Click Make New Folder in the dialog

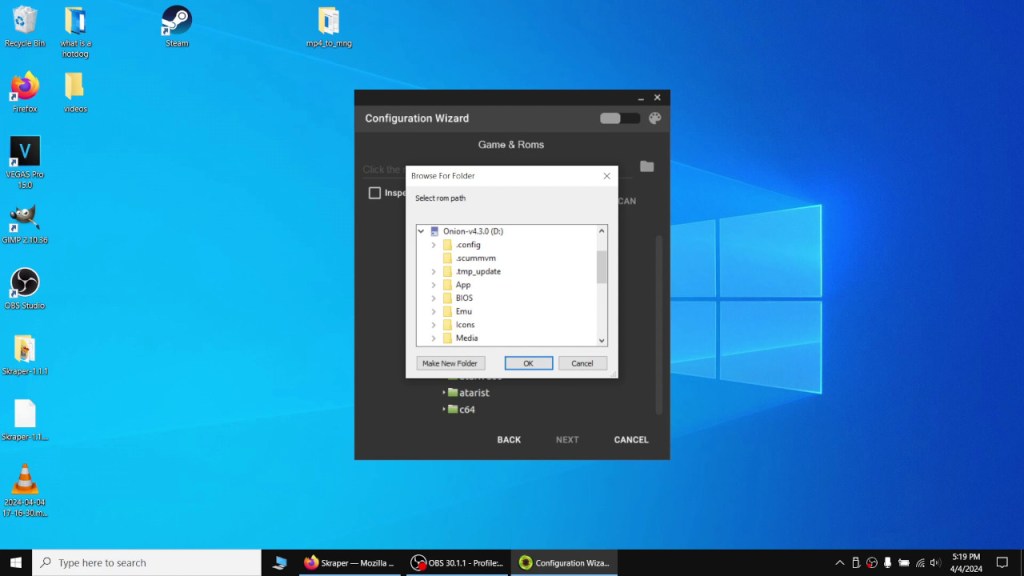[450, 362]
